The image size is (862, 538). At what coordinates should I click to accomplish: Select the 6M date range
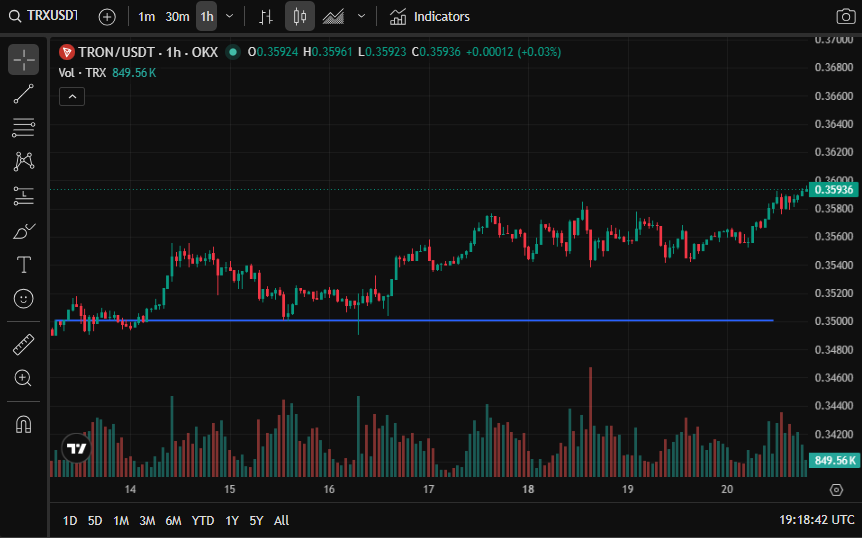(173, 520)
